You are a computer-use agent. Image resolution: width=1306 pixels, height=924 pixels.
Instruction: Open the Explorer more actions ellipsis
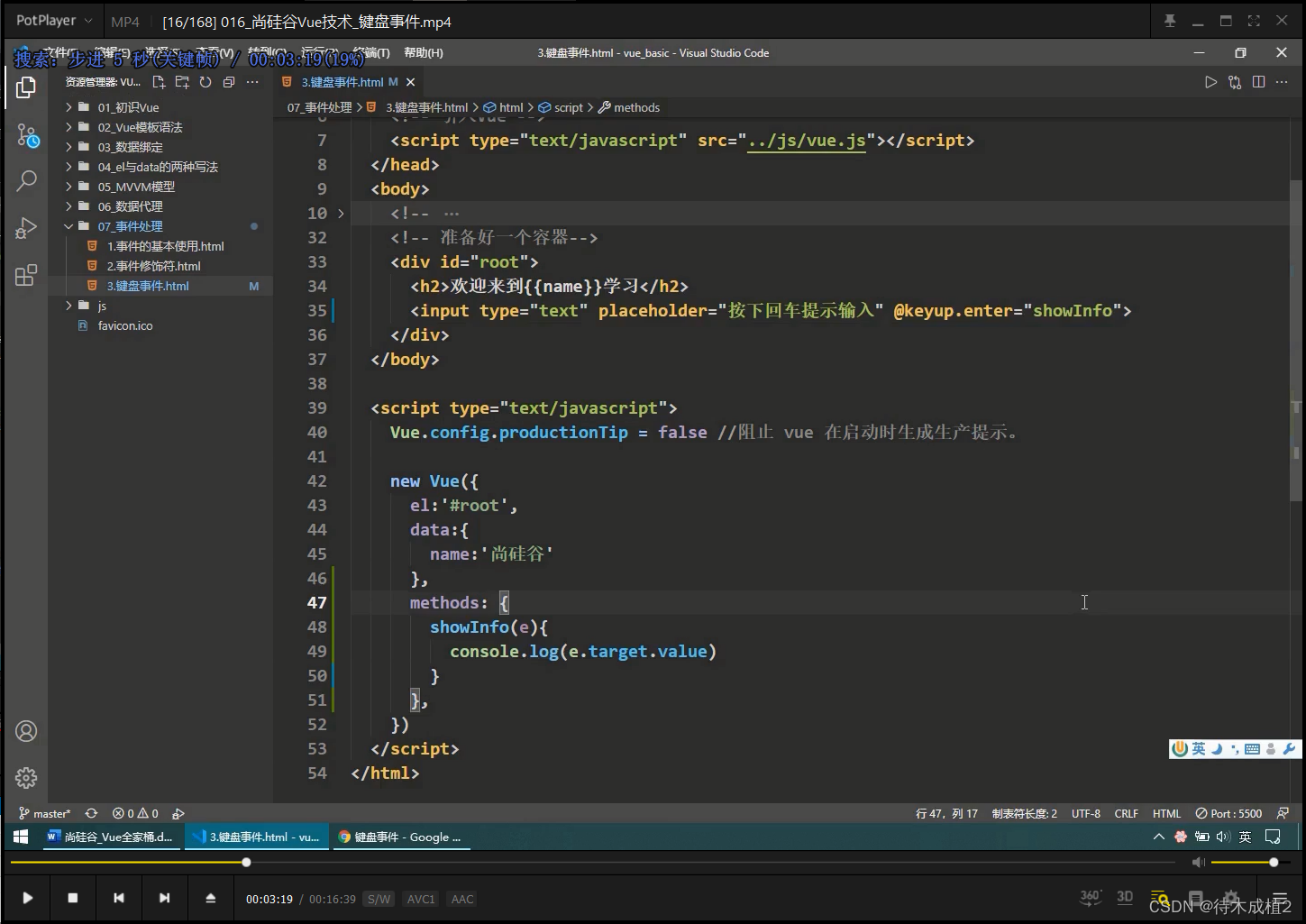click(252, 82)
